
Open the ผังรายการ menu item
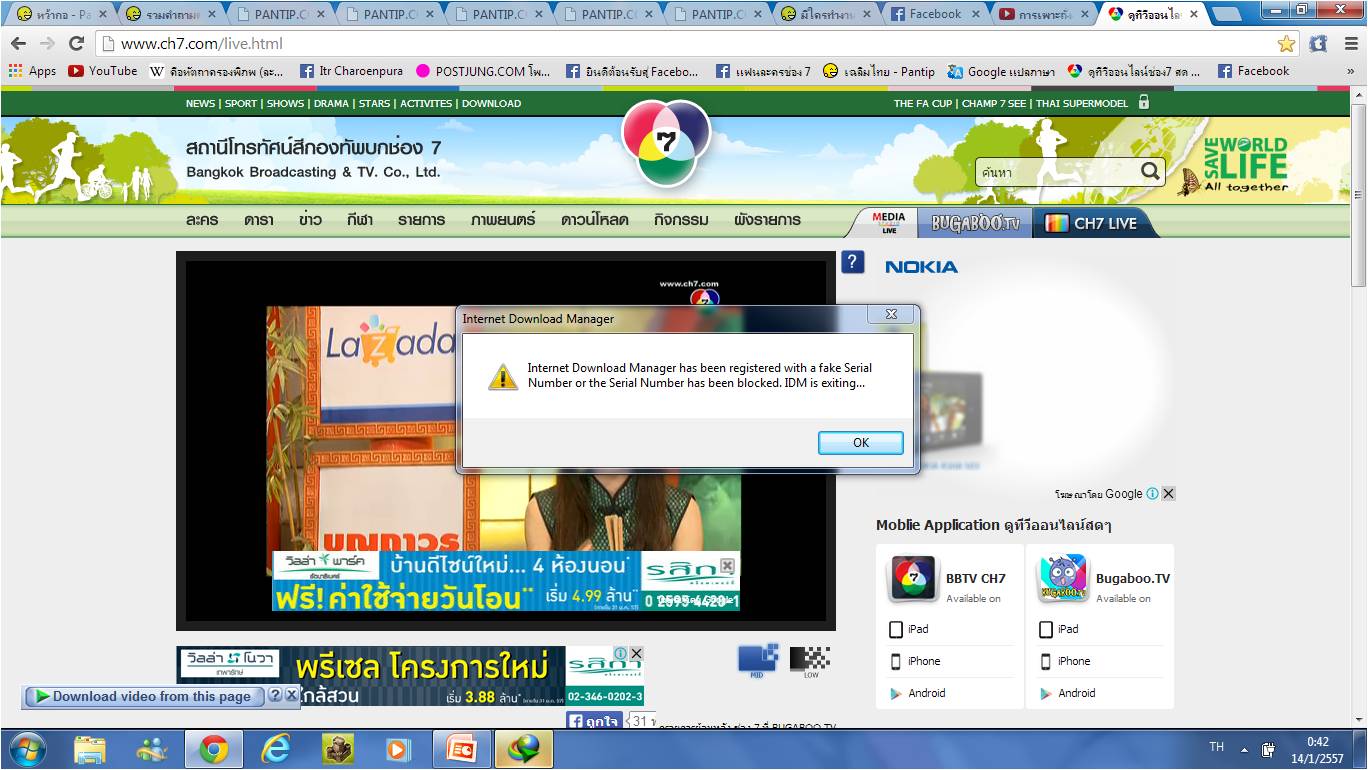(767, 220)
